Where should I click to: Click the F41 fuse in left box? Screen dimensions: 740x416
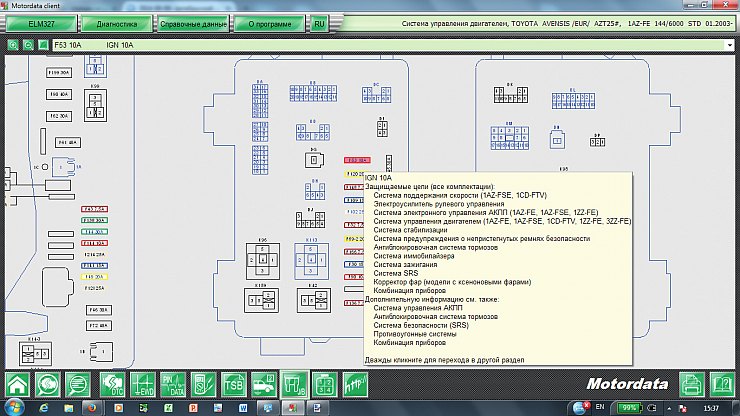tap(67, 142)
